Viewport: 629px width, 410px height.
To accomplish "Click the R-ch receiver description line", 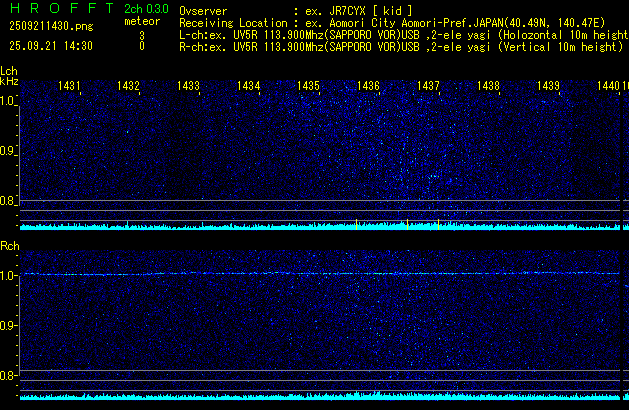I will click(398, 46).
